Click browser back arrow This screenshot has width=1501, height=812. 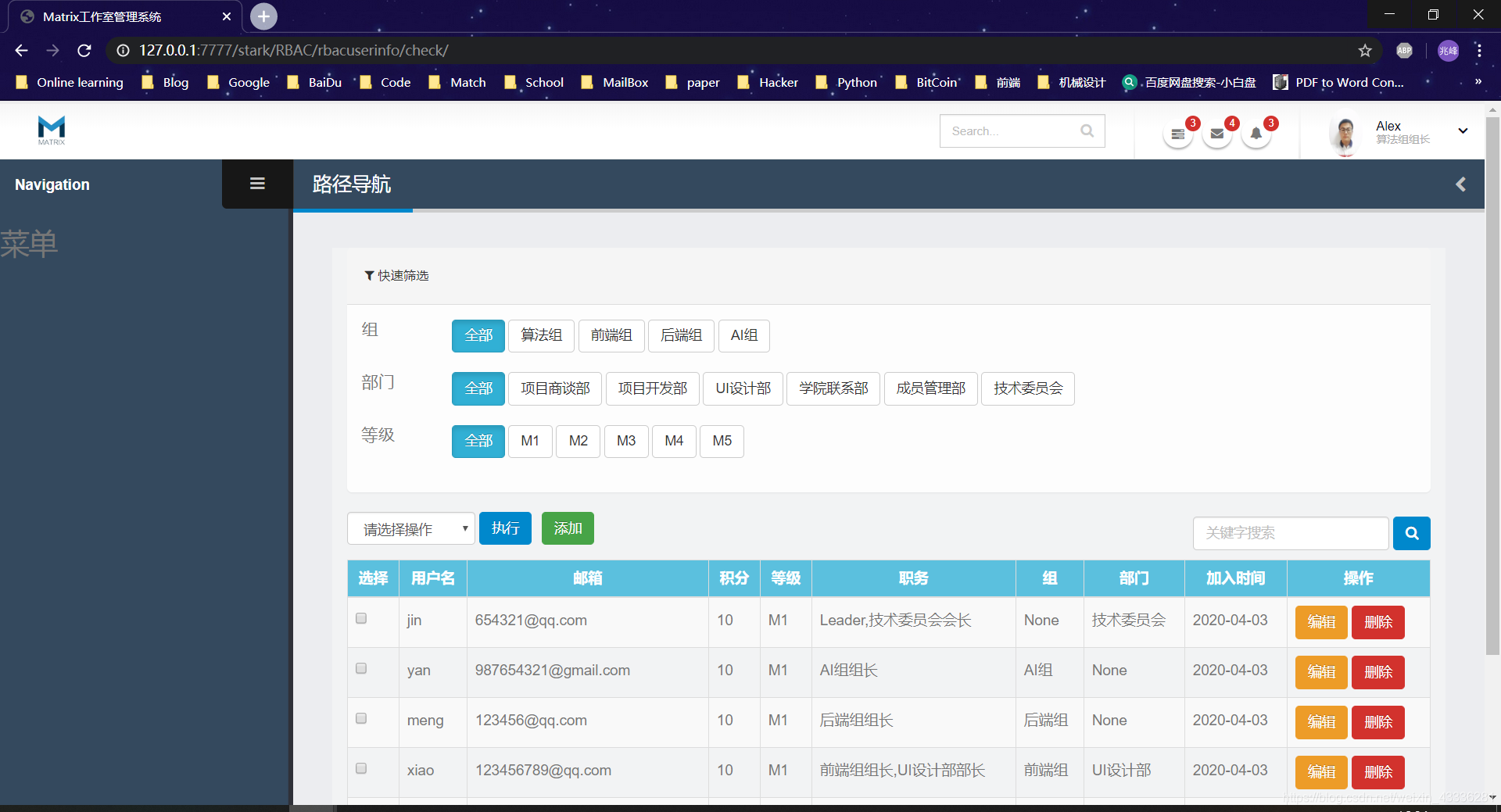(x=21, y=50)
